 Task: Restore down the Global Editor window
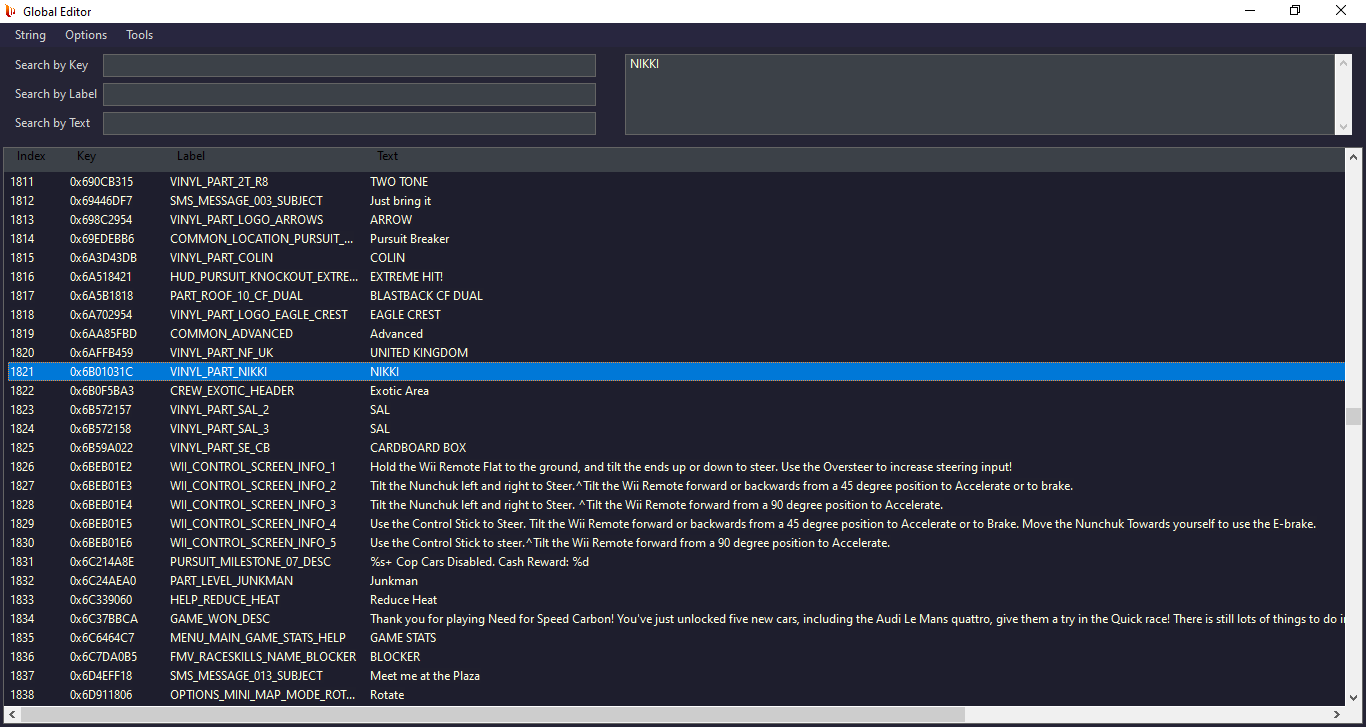(1295, 11)
